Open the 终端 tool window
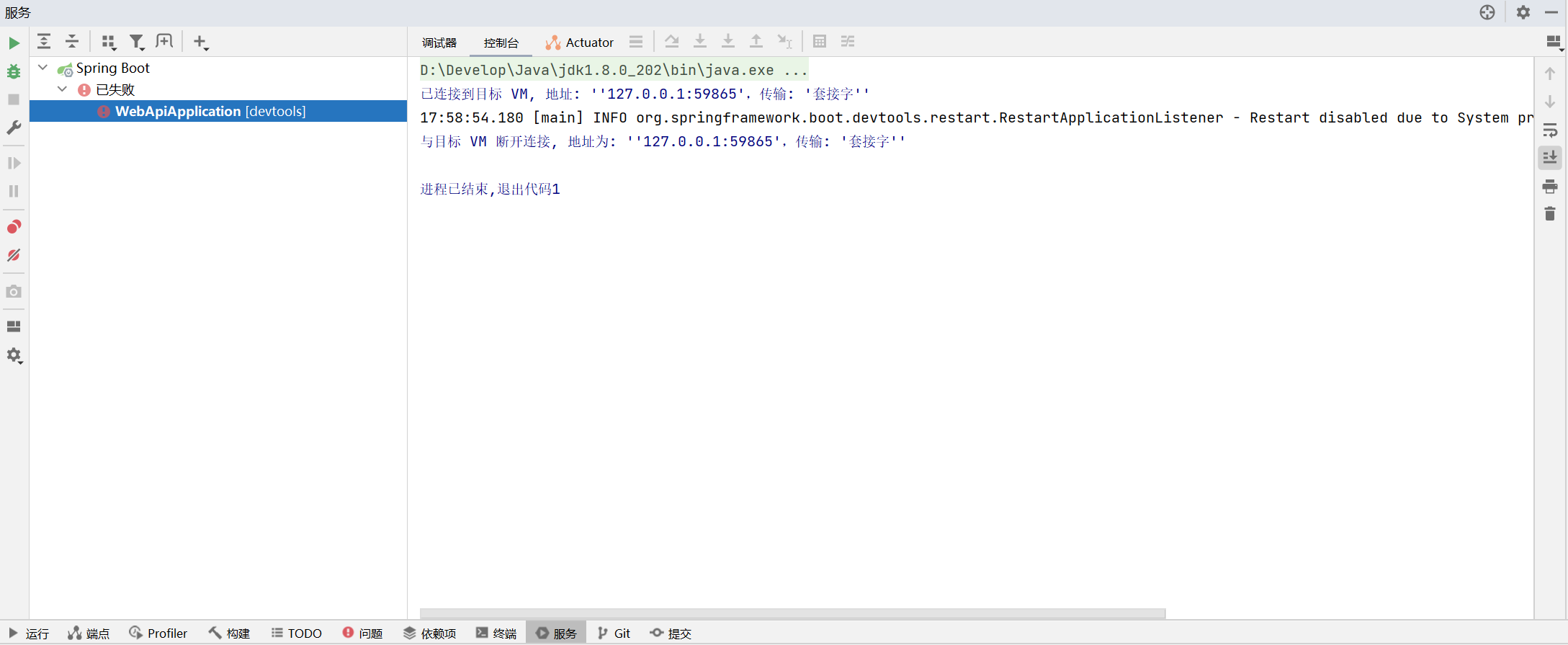The image size is (1568, 645). [x=496, y=633]
